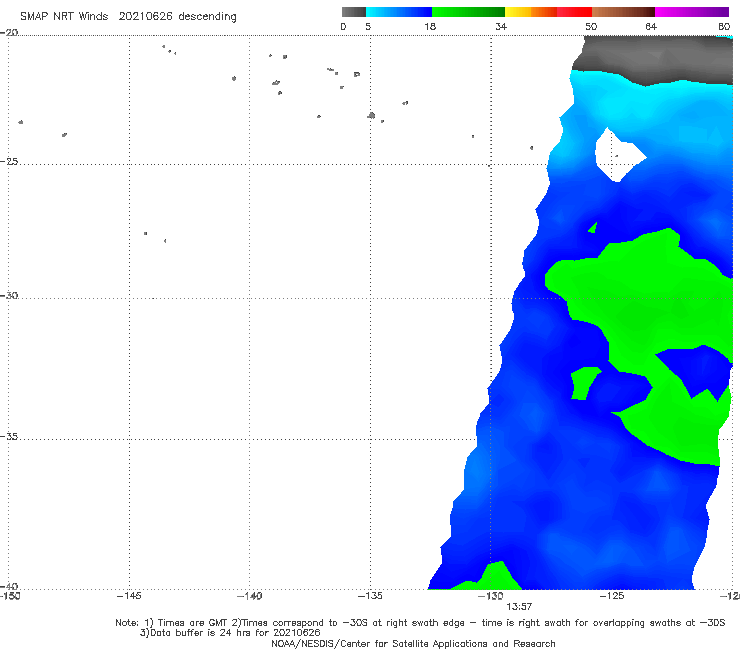Click the swath time label '13:57'
The image size is (740, 650).
pos(519,607)
